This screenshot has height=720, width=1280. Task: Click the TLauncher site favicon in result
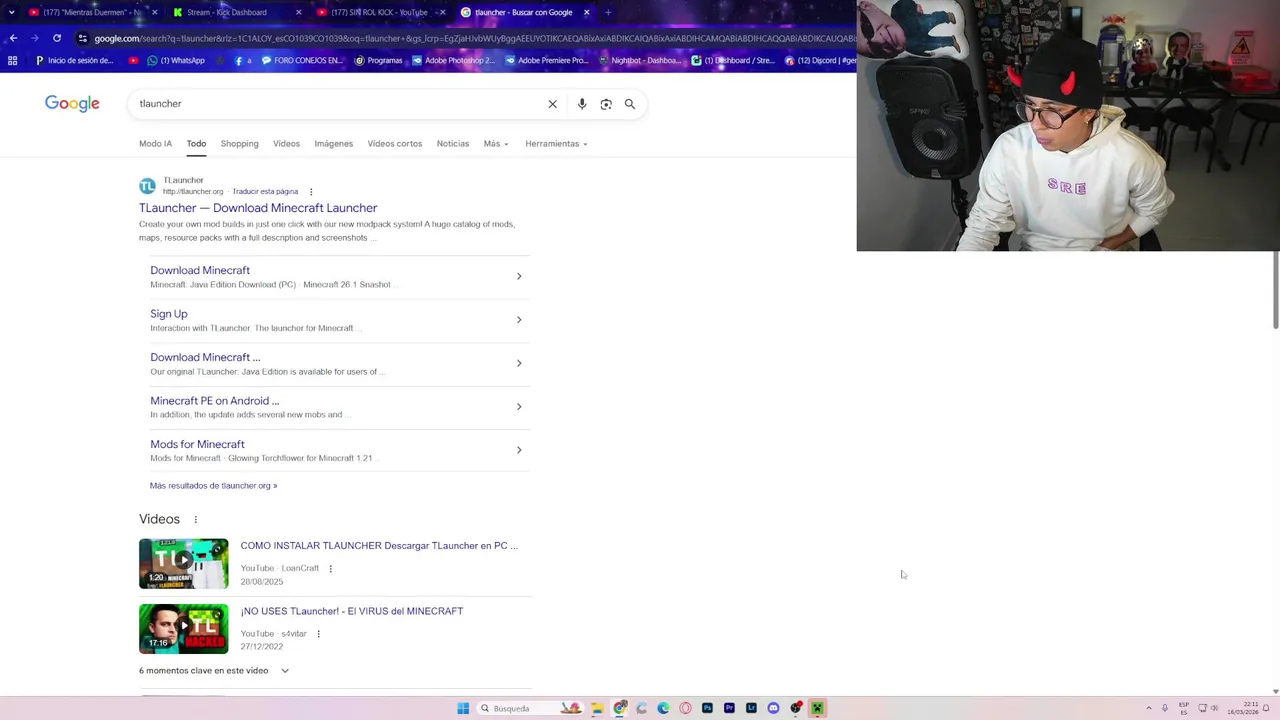pos(147,186)
